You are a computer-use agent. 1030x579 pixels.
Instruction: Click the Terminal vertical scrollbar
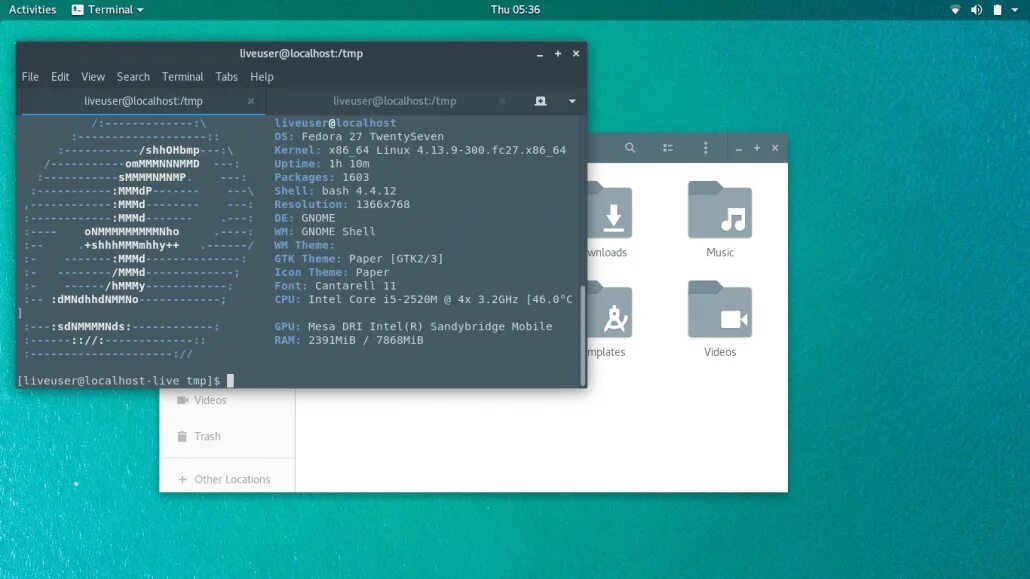point(583,335)
